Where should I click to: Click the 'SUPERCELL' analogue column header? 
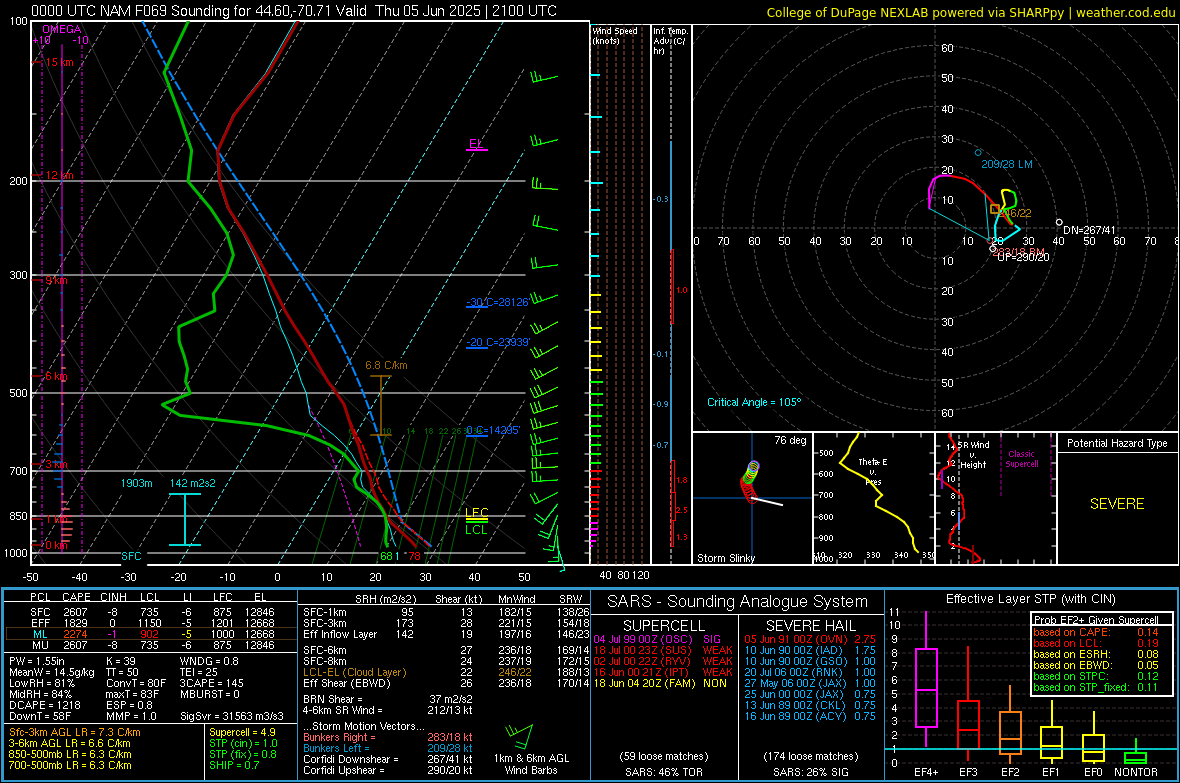[664, 626]
